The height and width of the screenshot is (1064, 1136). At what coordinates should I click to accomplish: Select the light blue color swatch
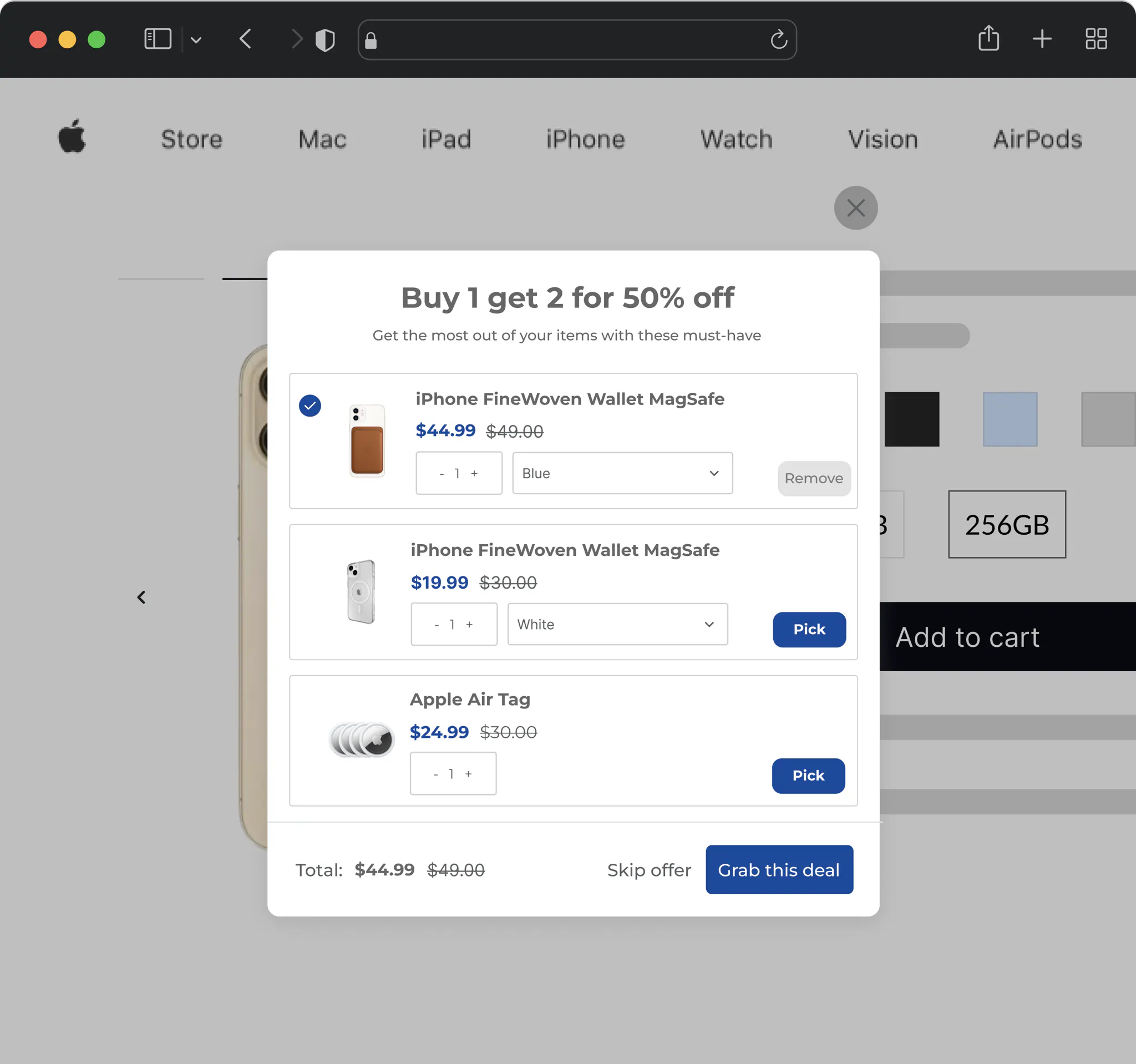click(1010, 419)
